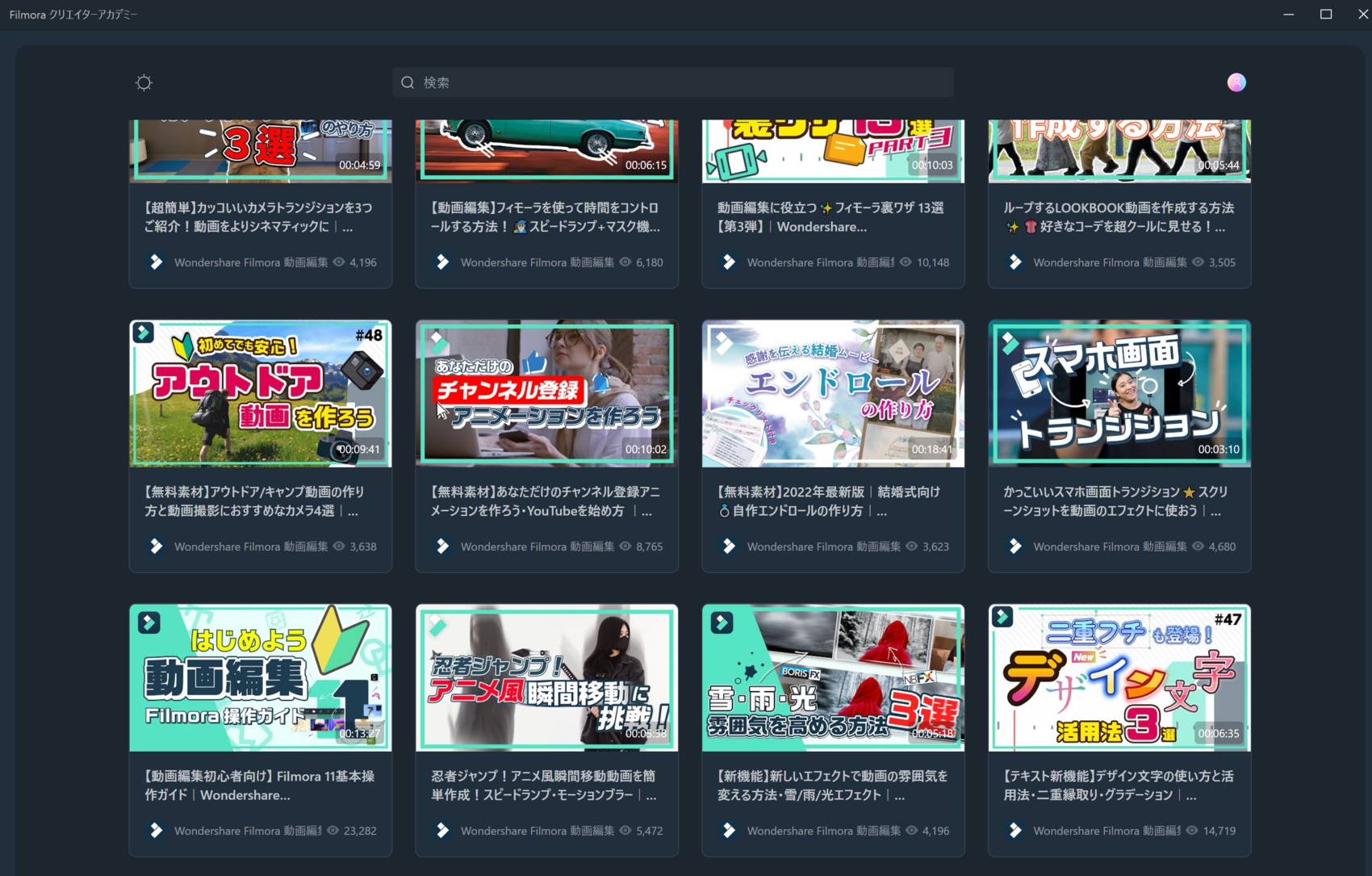Click title 【超簡単】カッコいいカメラトランジション

coord(258,217)
